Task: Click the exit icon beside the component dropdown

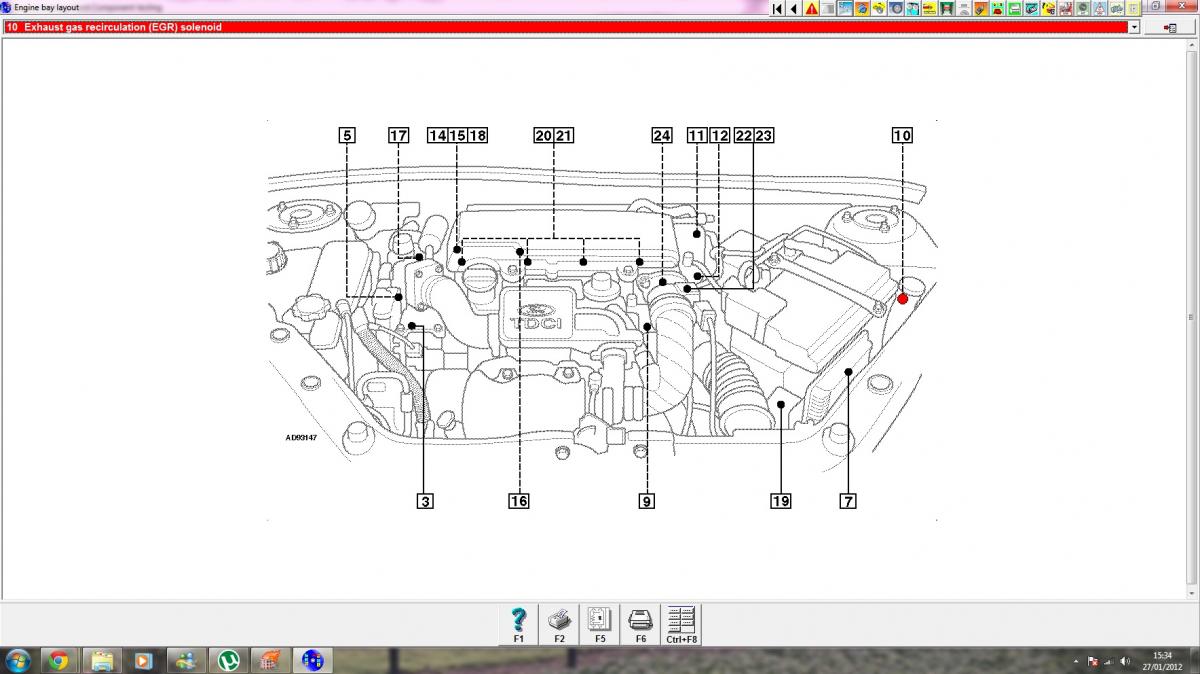Action: coord(1169,27)
